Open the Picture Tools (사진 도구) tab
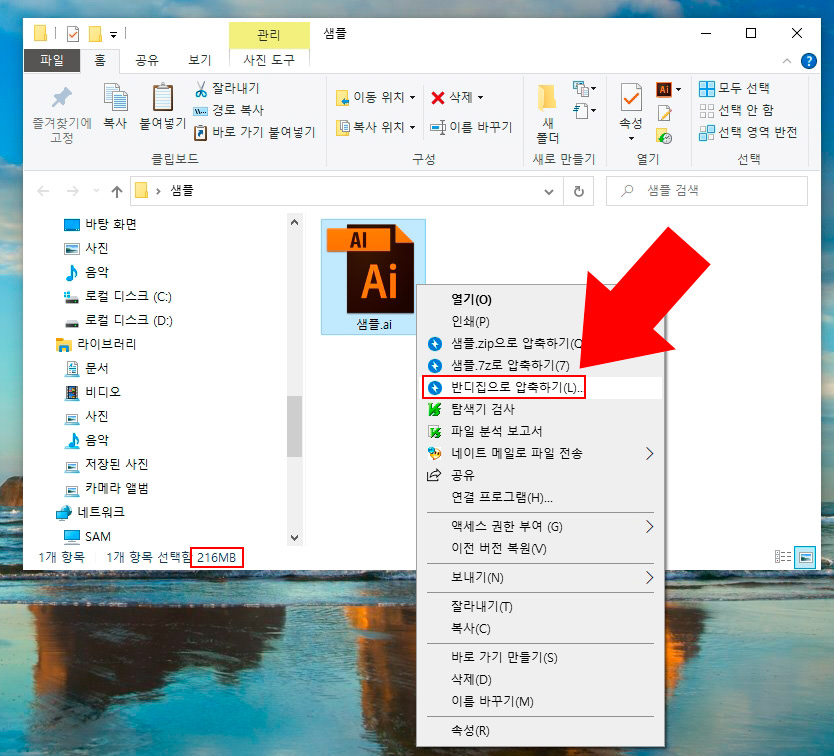 coord(269,60)
